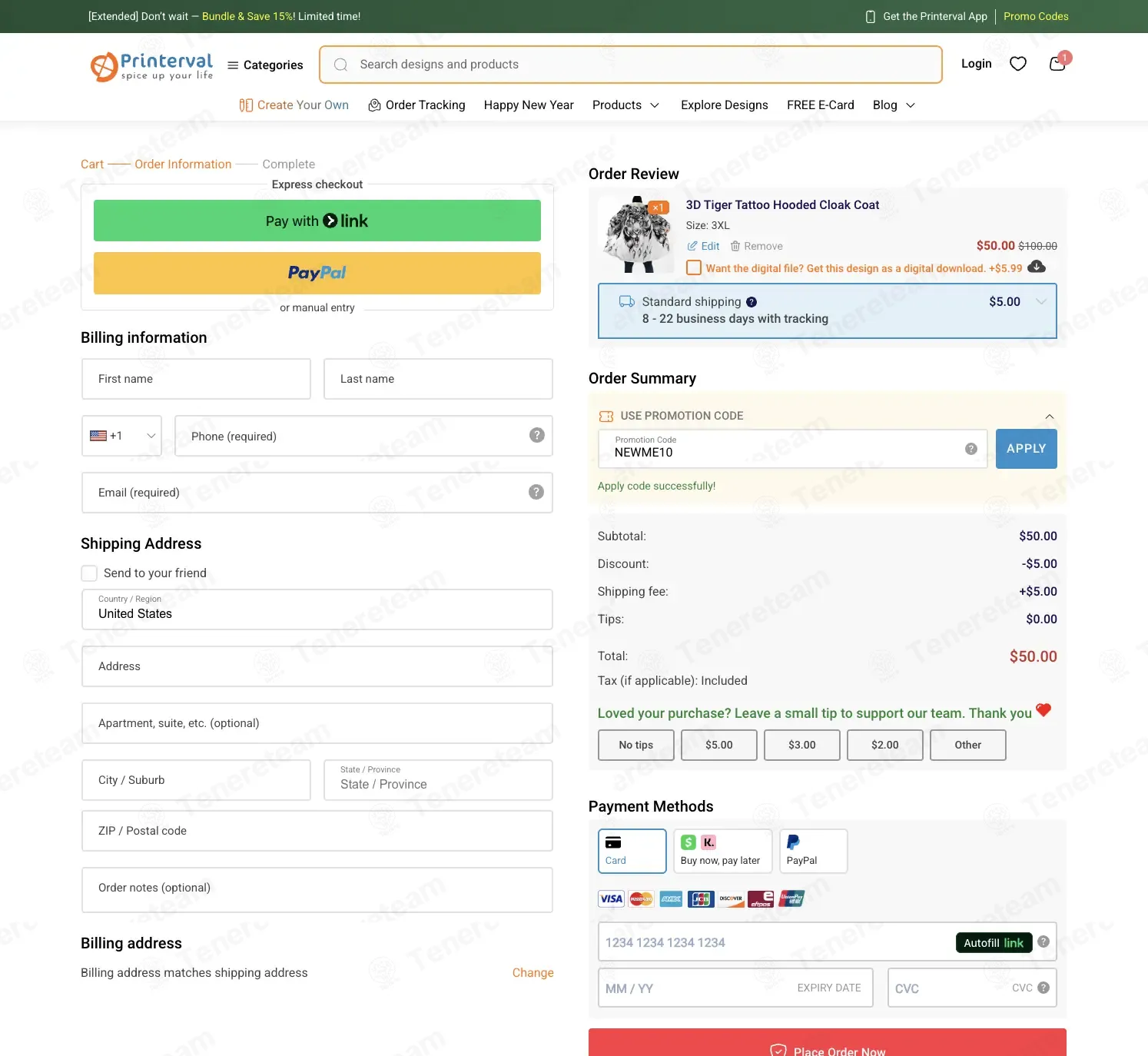Click the Printerval logo
The height and width of the screenshot is (1056, 1148).
coord(152,66)
